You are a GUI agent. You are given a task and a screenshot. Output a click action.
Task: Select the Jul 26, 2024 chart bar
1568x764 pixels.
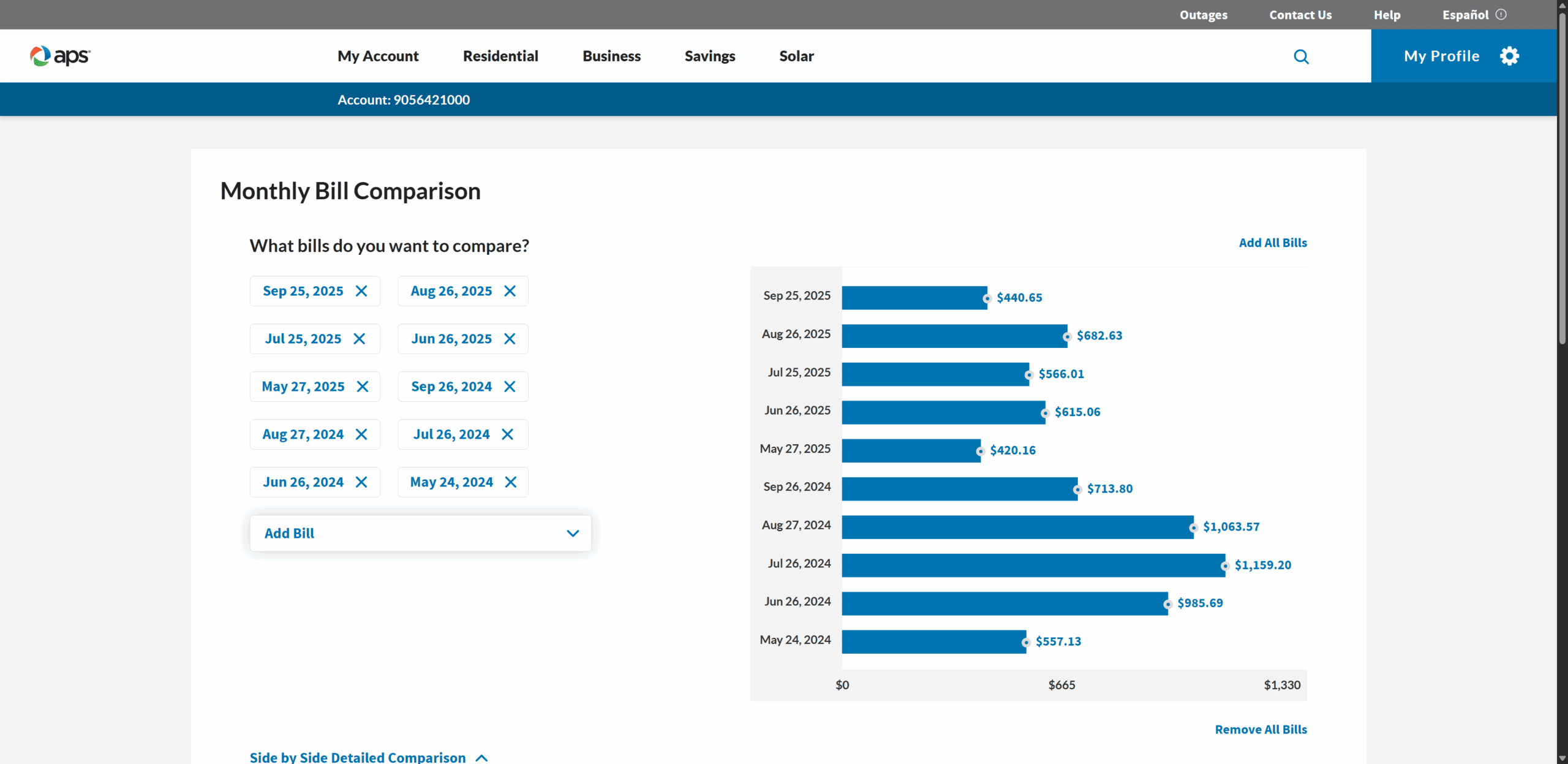click(x=1033, y=565)
